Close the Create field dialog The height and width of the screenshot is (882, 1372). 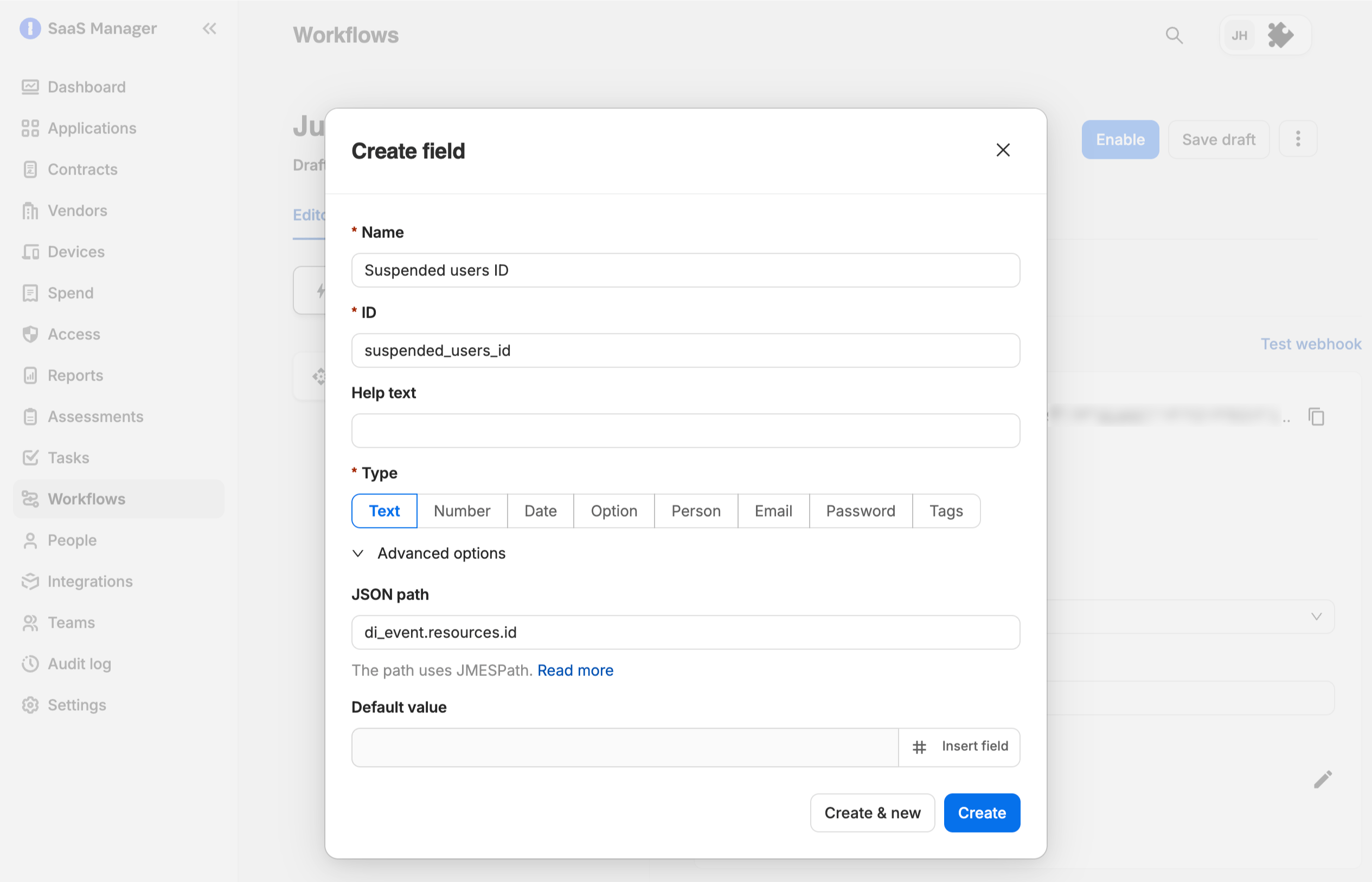(1003, 150)
